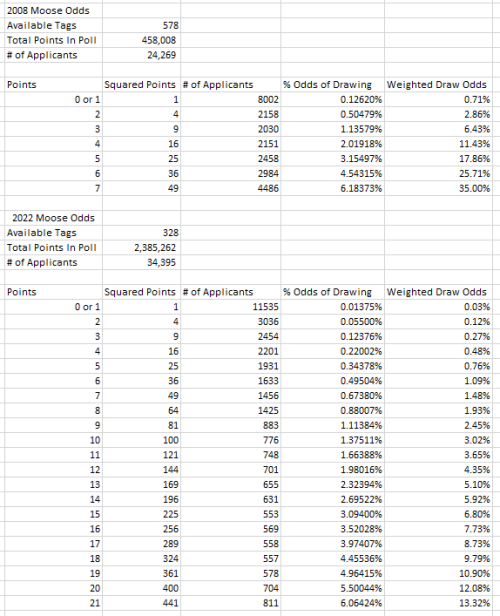Click the 34,395 applicants value
The image size is (500, 616).
pyautogui.click(x=141, y=262)
